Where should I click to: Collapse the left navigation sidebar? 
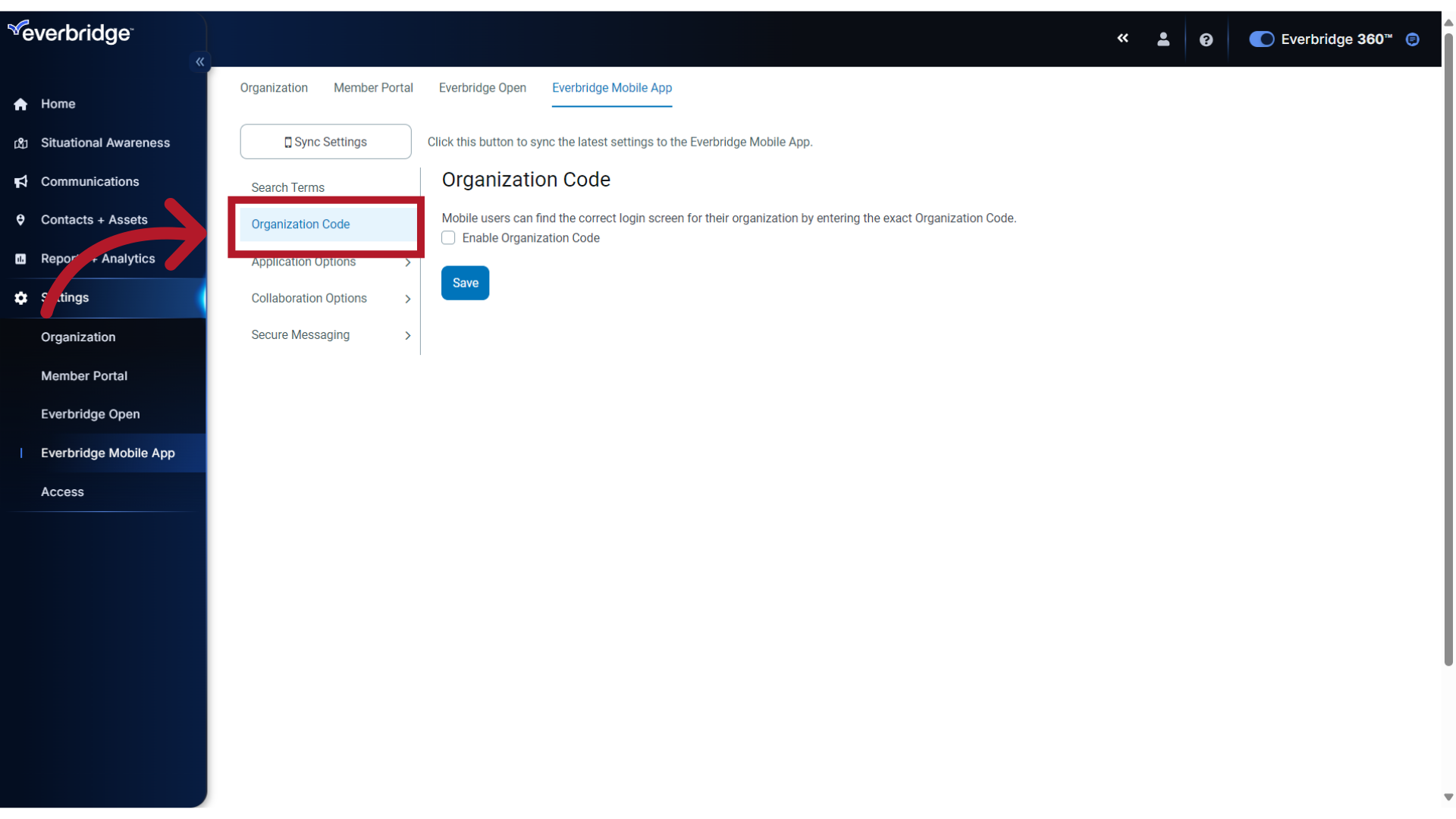click(200, 62)
